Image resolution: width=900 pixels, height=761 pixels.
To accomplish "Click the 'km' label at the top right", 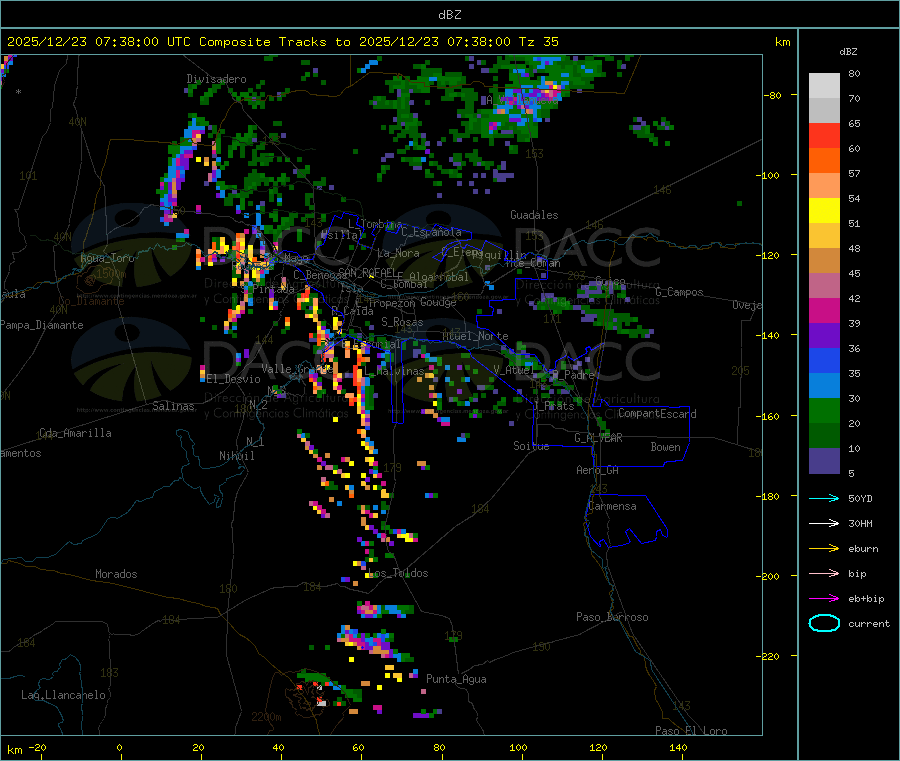I will click(782, 42).
